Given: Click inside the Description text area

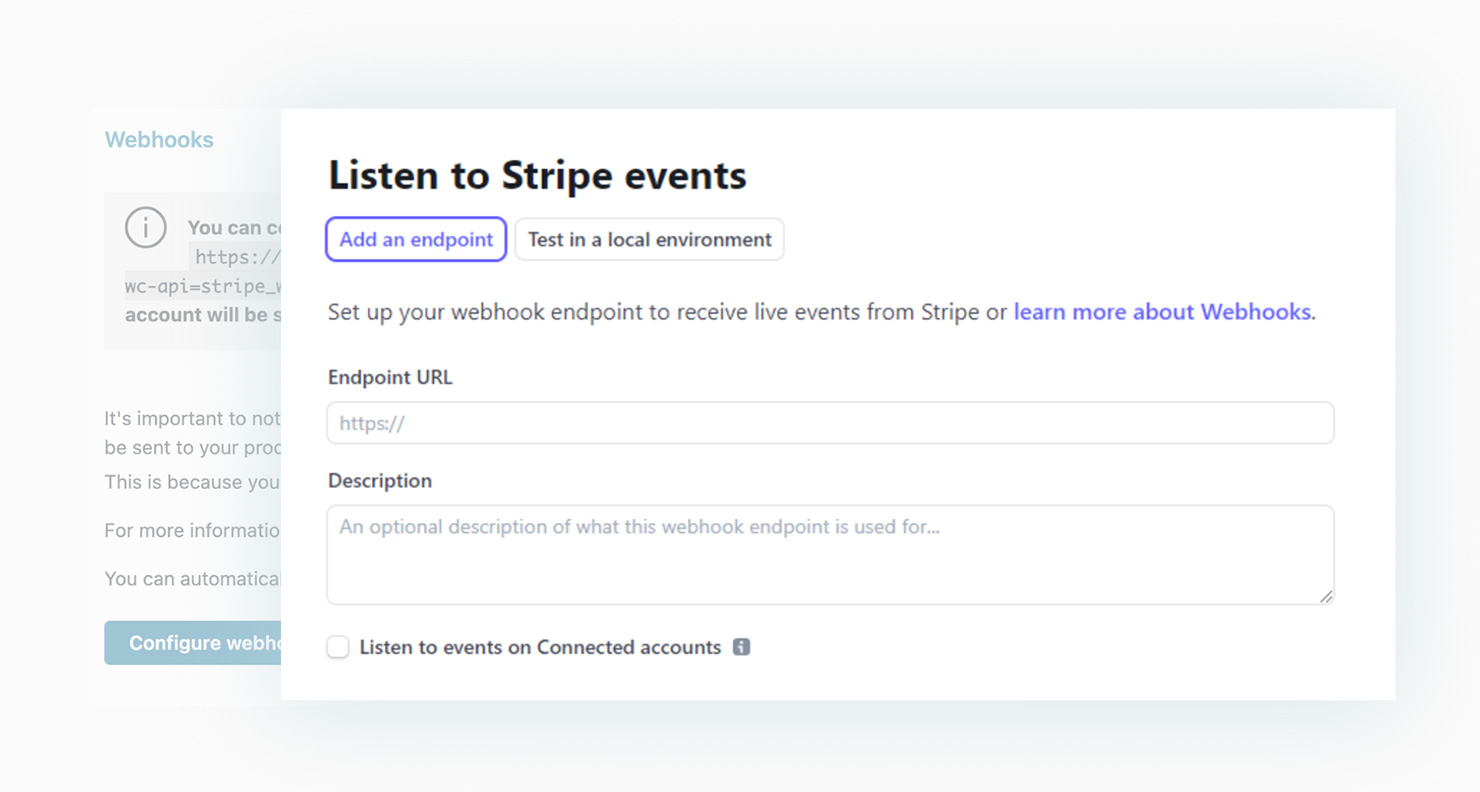Looking at the screenshot, I should tap(830, 555).
